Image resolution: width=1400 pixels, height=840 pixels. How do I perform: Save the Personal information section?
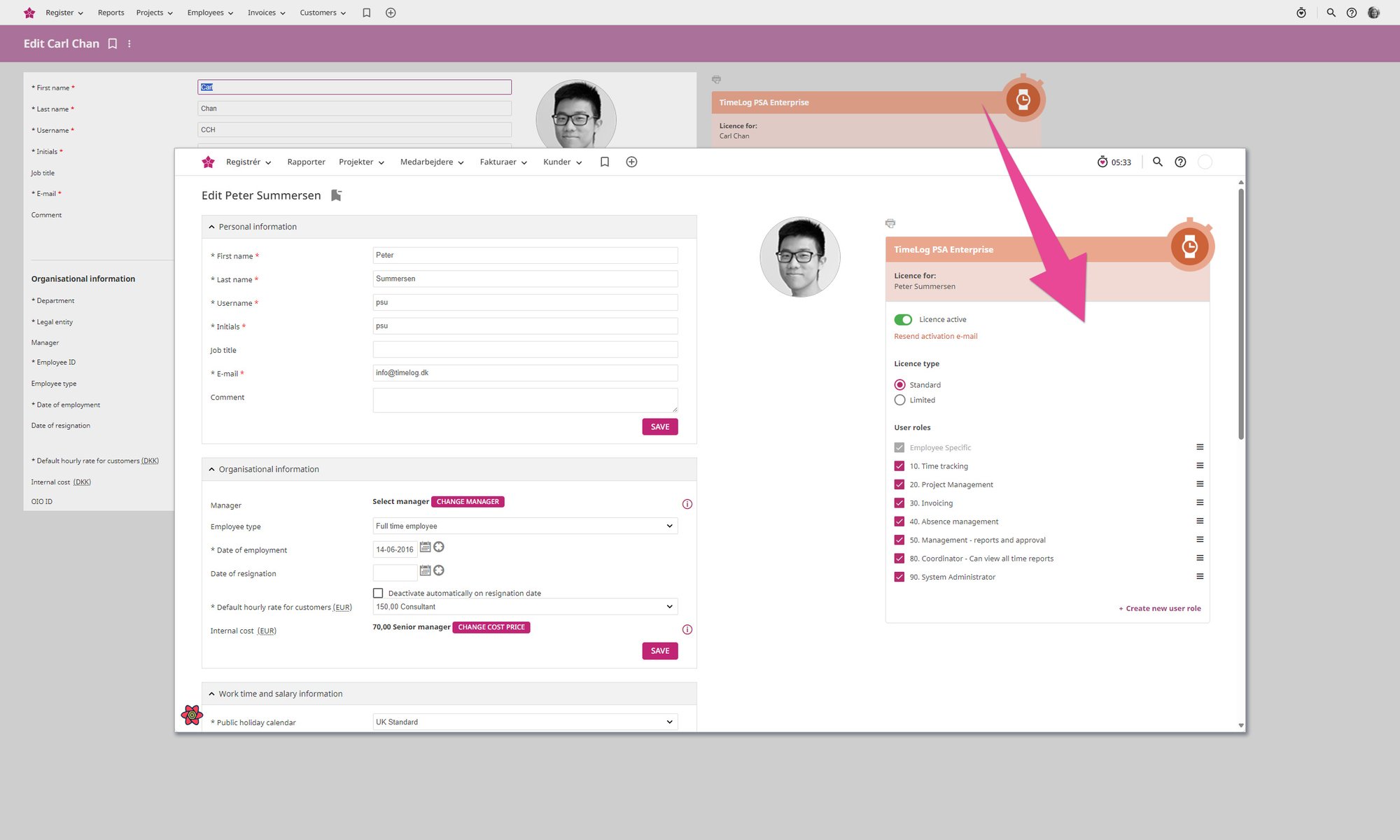(x=659, y=426)
